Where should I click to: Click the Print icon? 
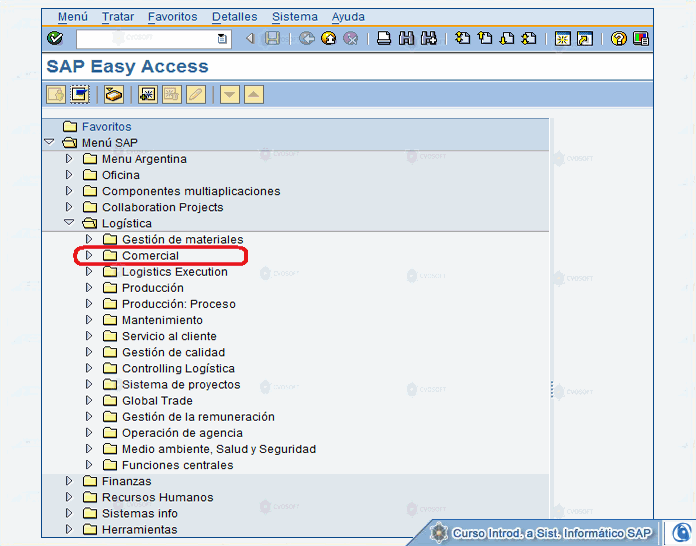[384, 38]
